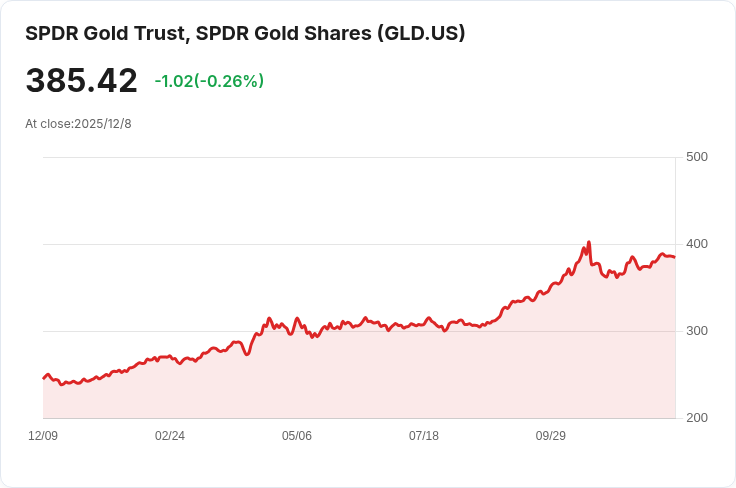Viewport: 736px width, 488px height.
Task: Click the 400 y-axis label
Action: (697, 244)
